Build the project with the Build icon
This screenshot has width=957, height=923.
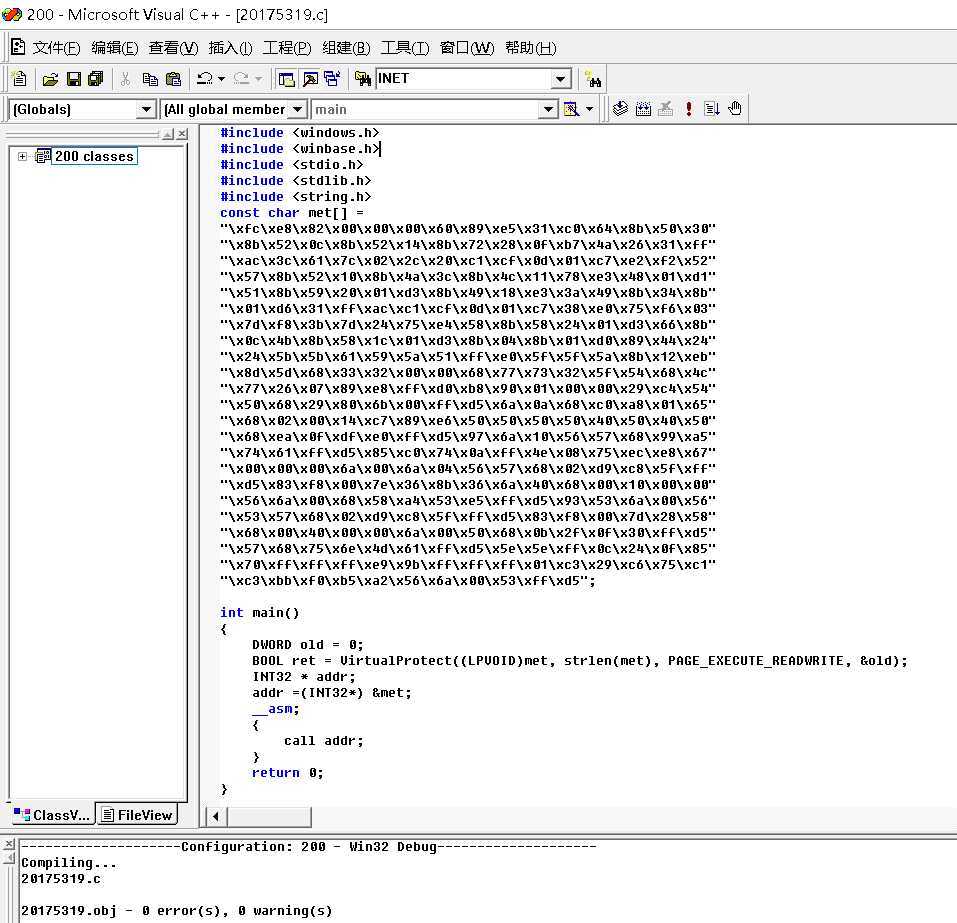click(x=643, y=109)
